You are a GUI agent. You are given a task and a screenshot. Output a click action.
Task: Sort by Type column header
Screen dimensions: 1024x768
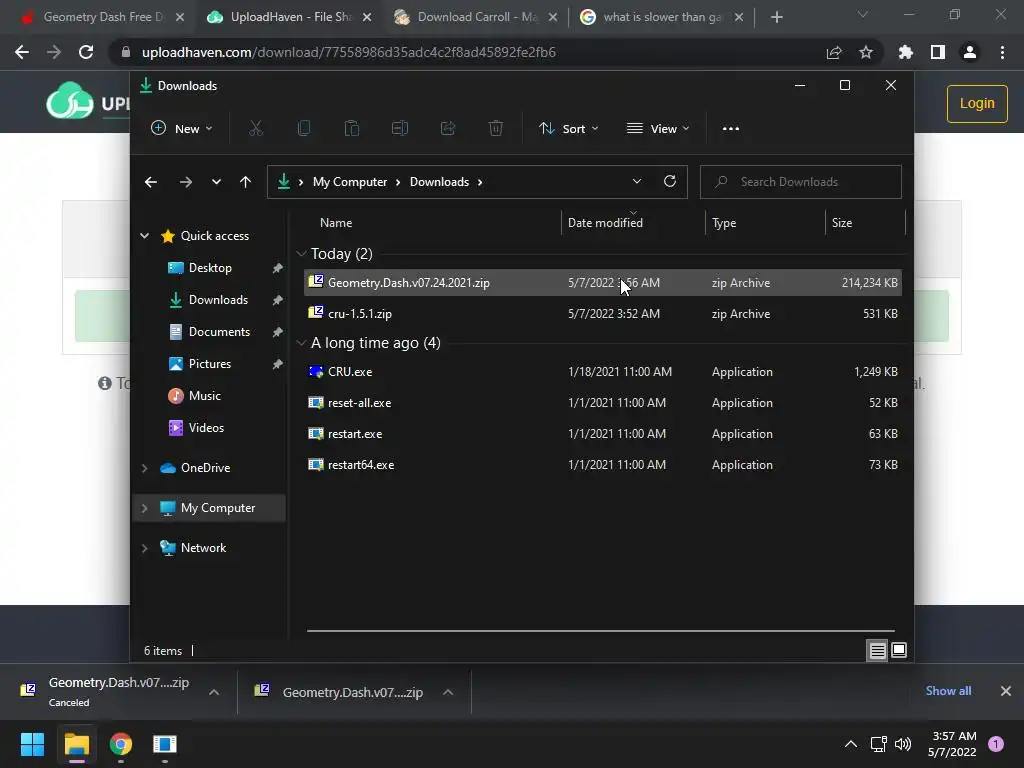point(724,223)
